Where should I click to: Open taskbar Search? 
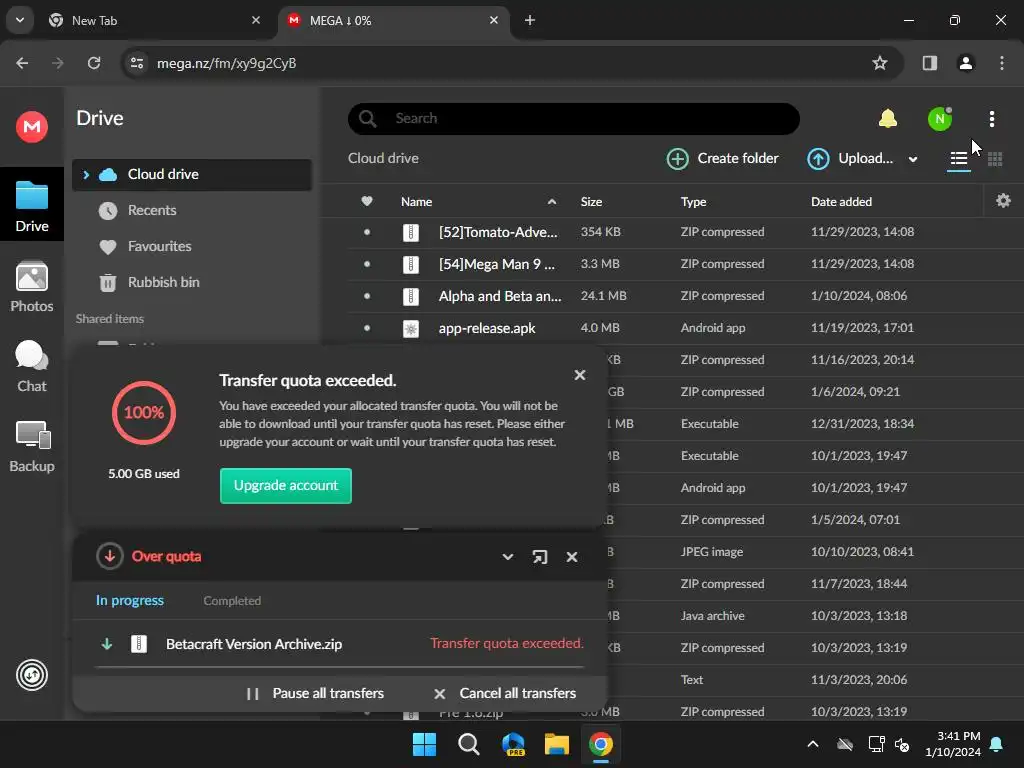(468, 744)
